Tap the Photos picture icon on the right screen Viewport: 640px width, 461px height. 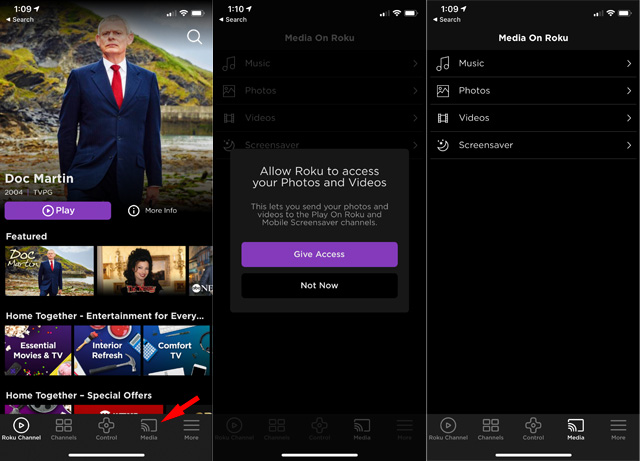tap(443, 91)
